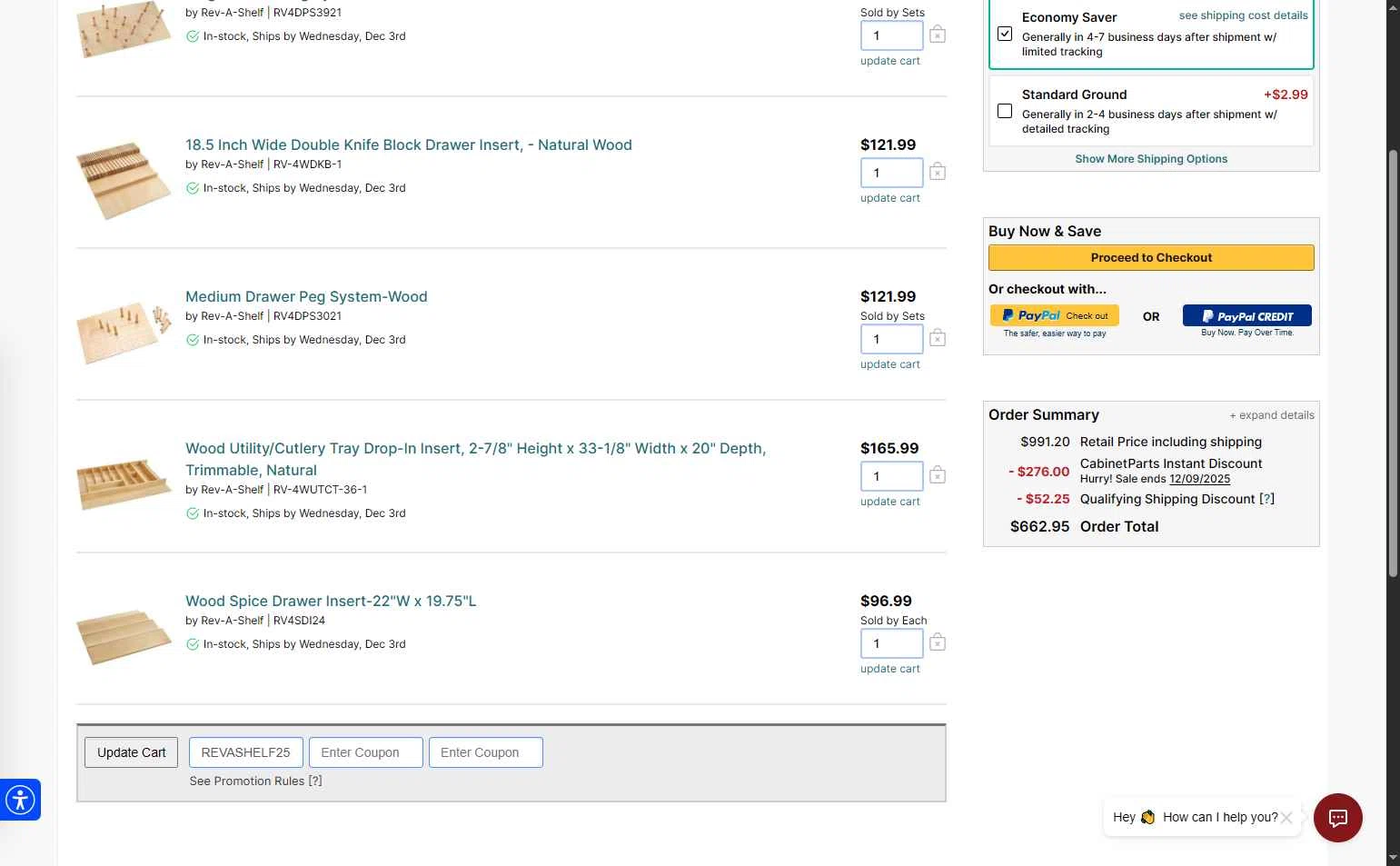Click Proceed to Checkout
The width and height of the screenshot is (1400, 866).
coord(1151,257)
